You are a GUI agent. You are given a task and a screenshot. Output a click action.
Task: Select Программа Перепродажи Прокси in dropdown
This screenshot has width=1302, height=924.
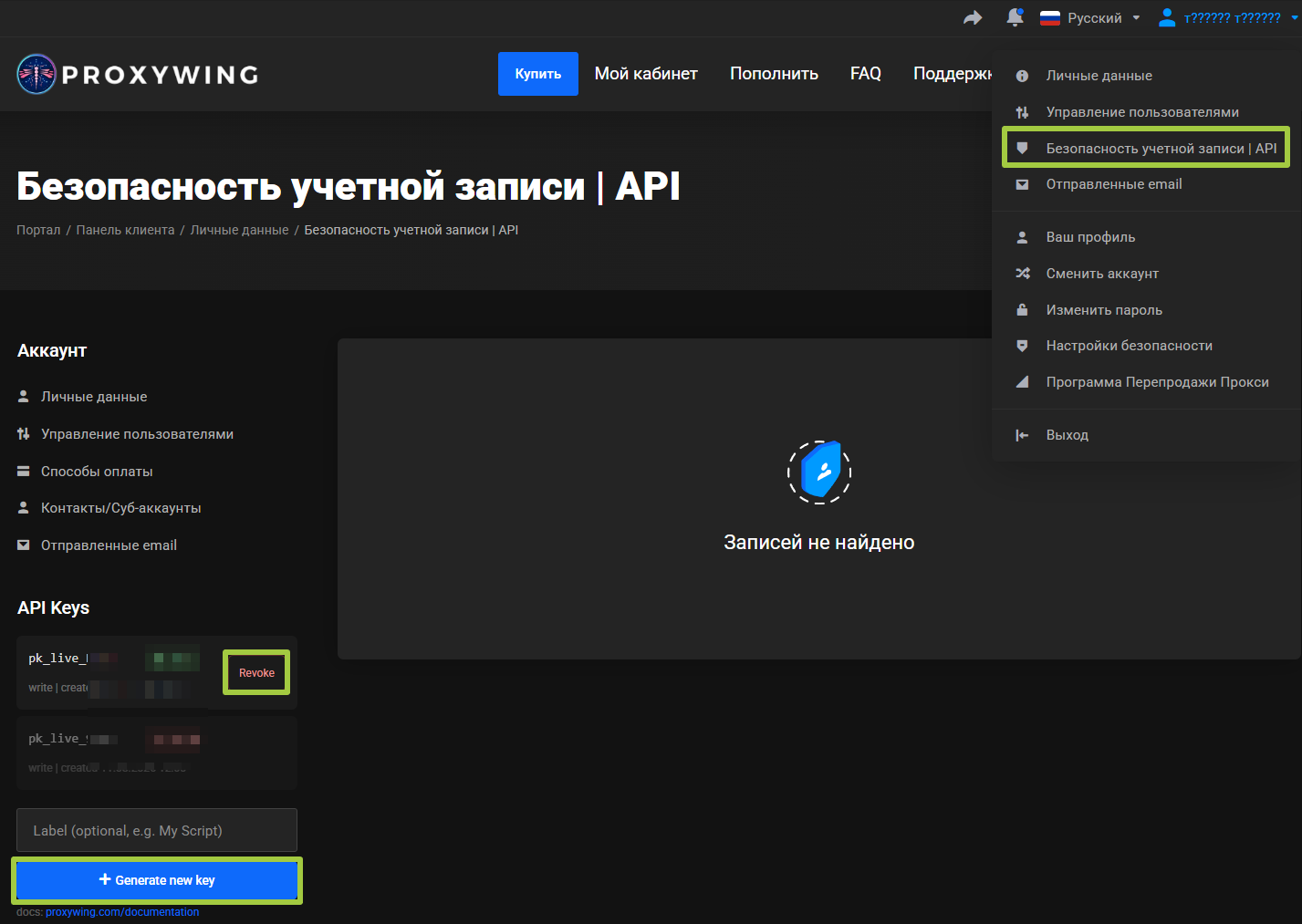click(x=1157, y=382)
